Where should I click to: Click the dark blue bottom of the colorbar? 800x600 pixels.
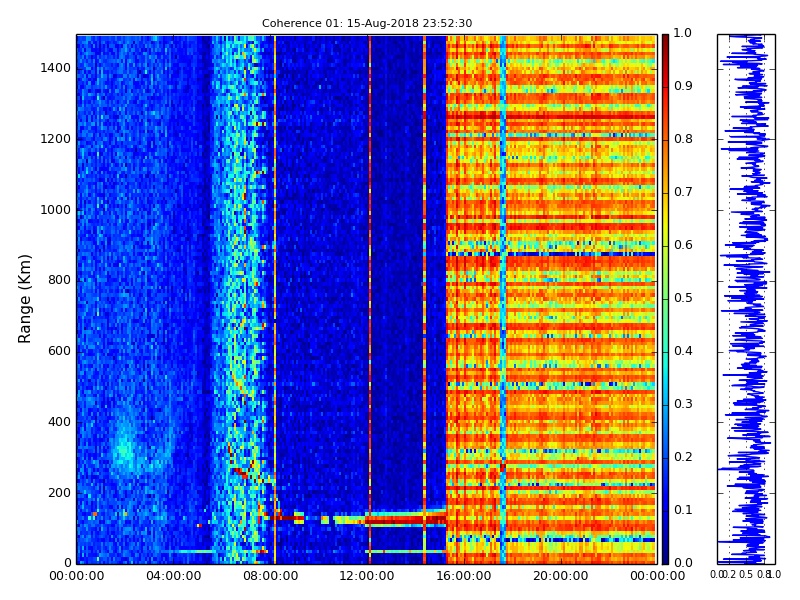pyautogui.click(x=665, y=554)
